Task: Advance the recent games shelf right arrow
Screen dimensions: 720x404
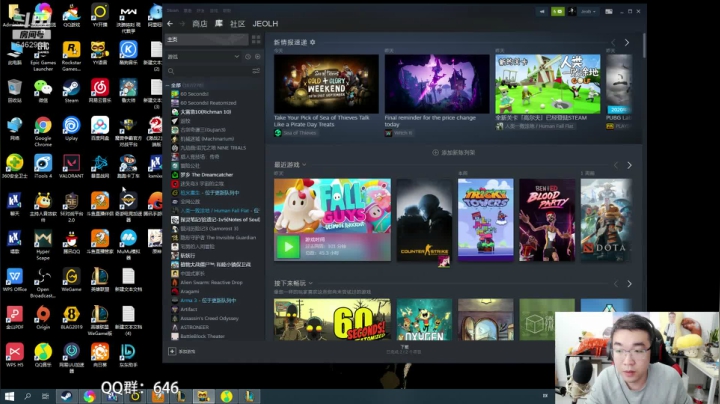Action: coord(629,165)
